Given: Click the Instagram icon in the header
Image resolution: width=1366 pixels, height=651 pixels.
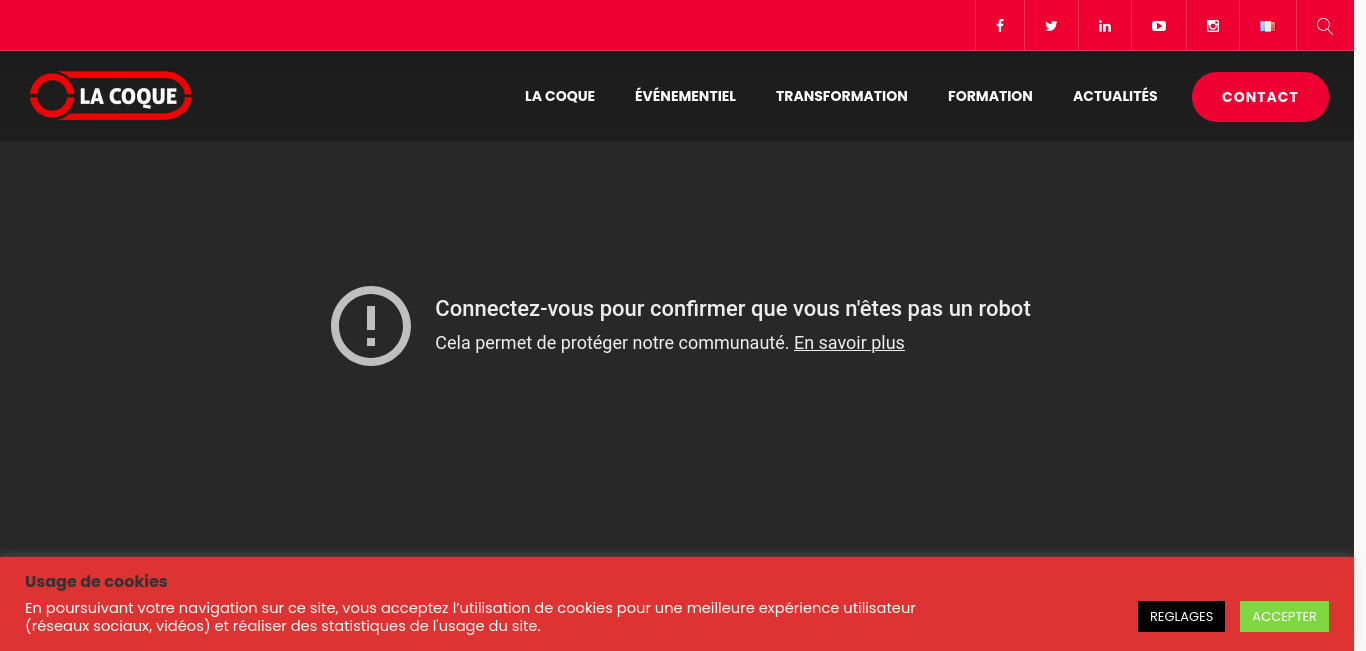Looking at the screenshot, I should (1213, 26).
